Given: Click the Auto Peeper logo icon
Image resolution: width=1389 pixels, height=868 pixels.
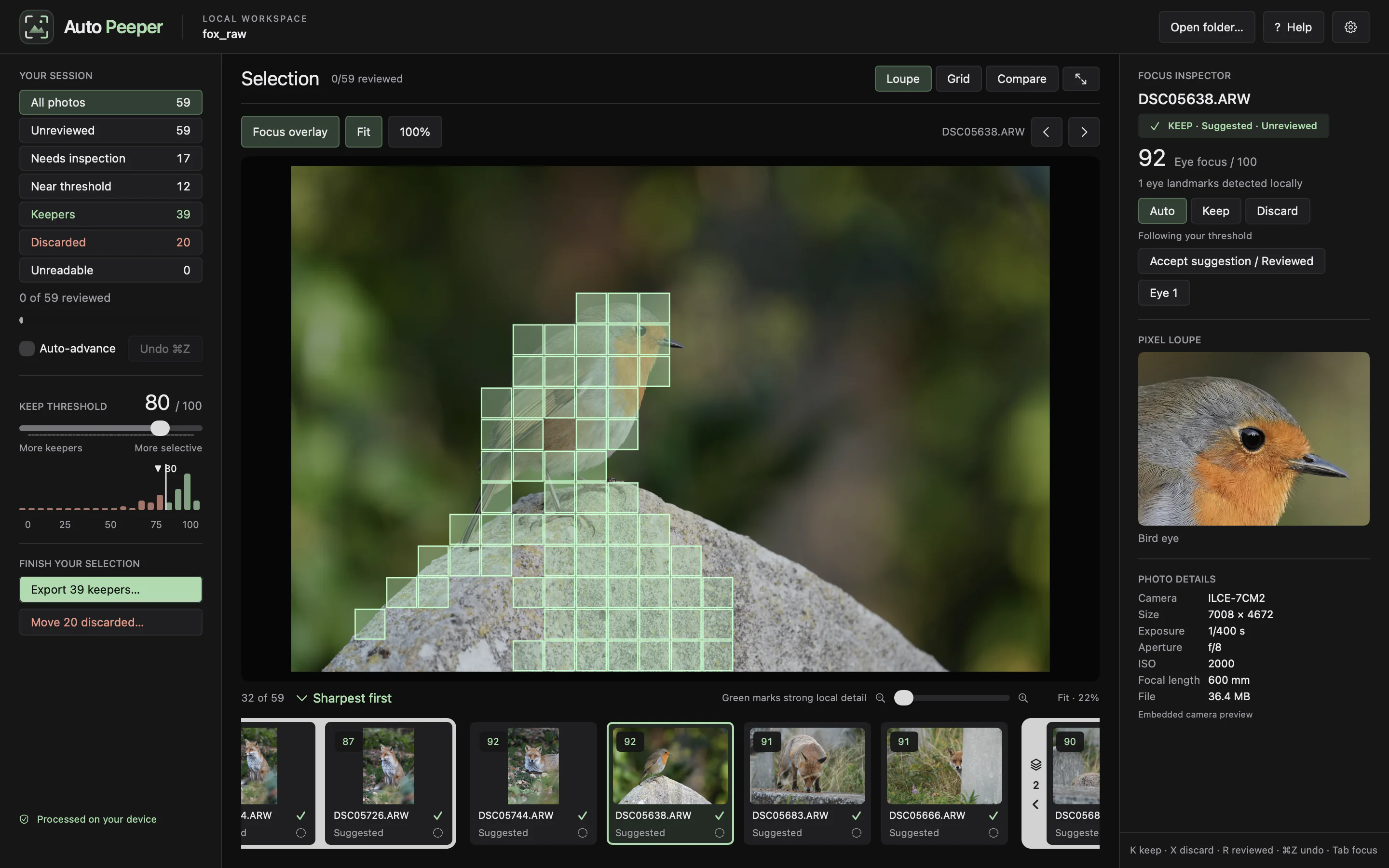Looking at the screenshot, I should coord(36,27).
